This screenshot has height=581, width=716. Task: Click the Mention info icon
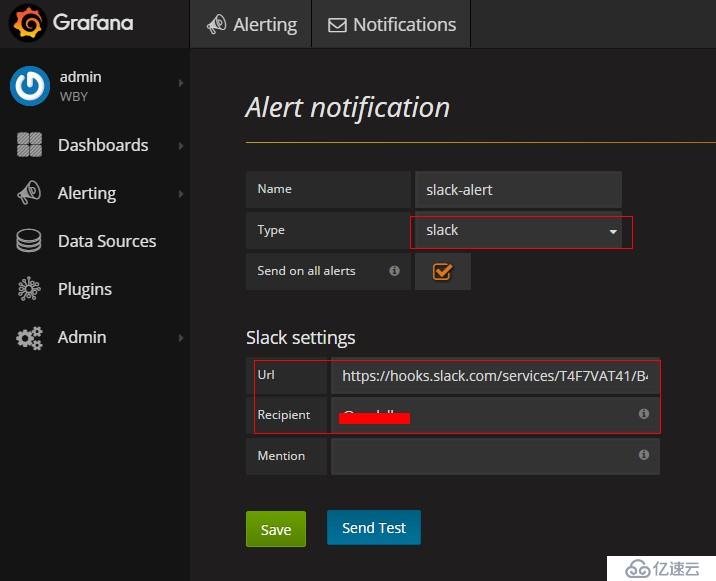click(644, 455)
